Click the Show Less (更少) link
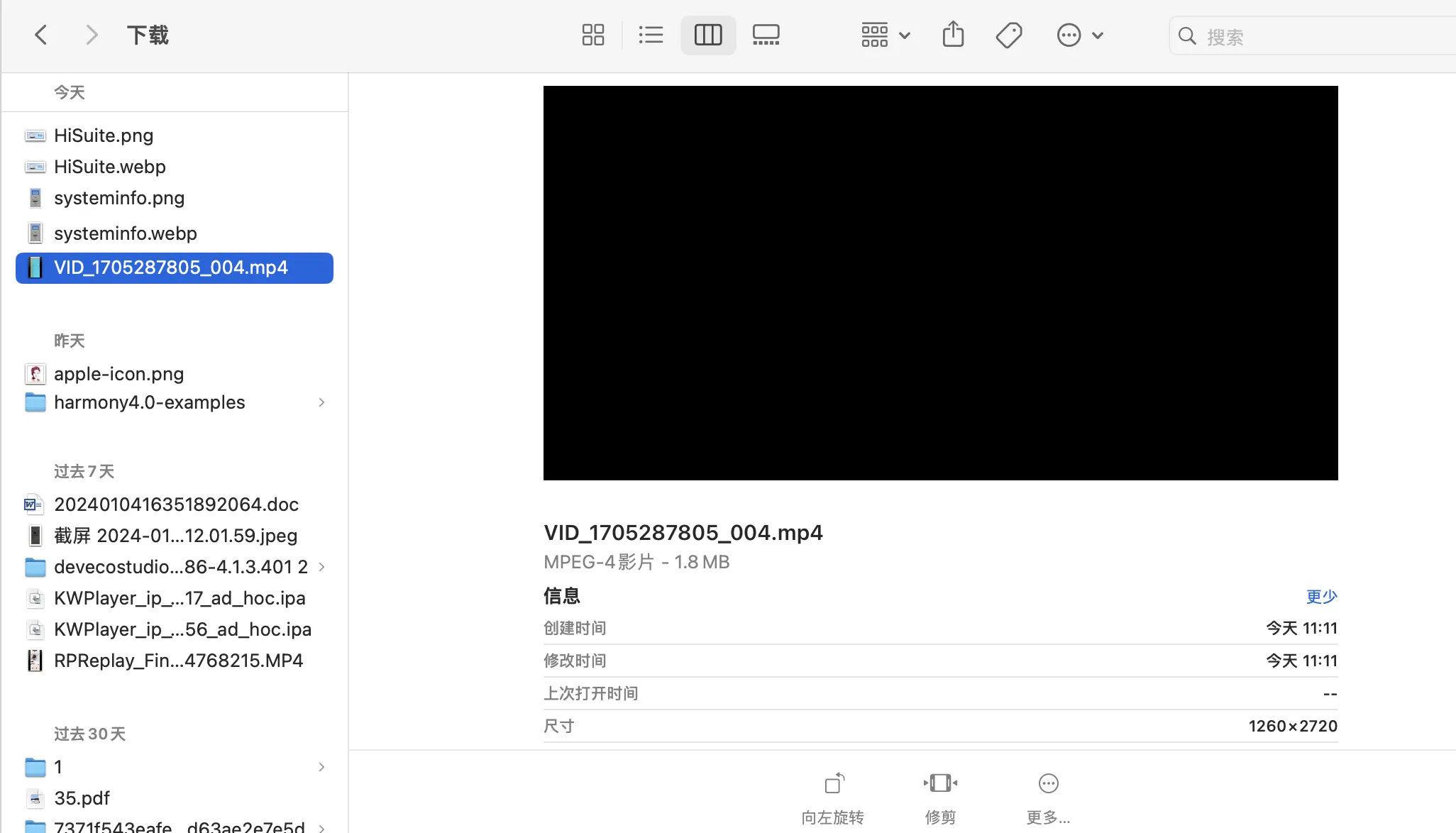The image size is (1456, 833). (x=1321, y=597)
